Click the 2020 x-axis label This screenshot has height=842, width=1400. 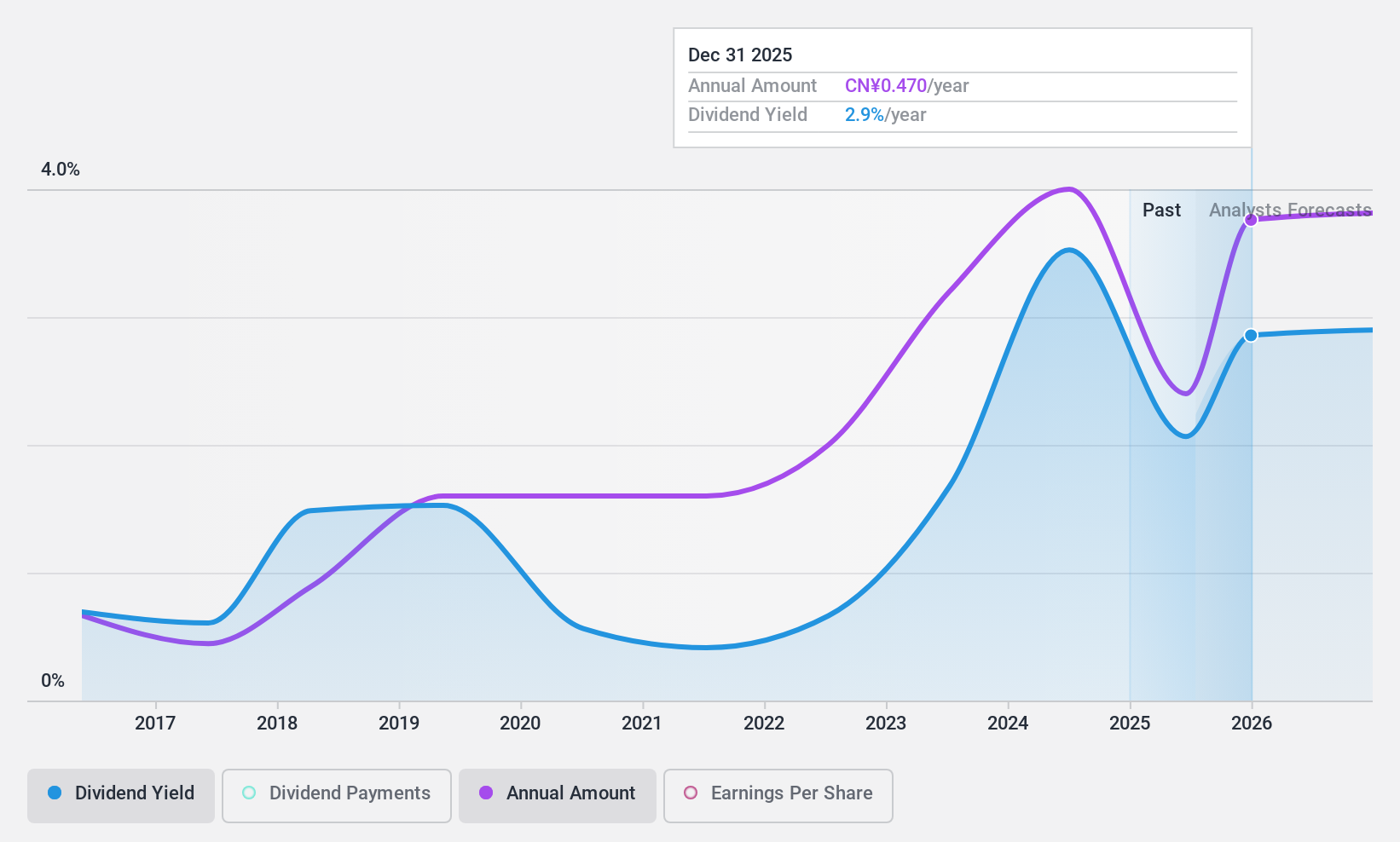click(520, 724)
